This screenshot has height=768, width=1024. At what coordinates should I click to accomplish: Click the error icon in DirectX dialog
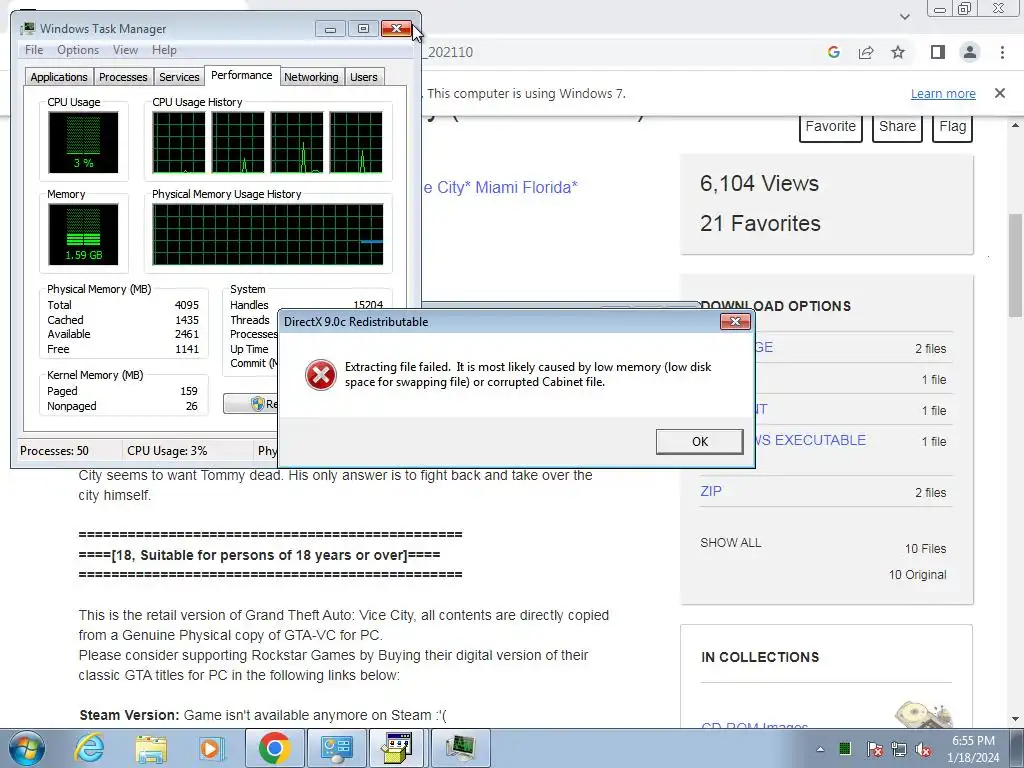tap(321, 375)
